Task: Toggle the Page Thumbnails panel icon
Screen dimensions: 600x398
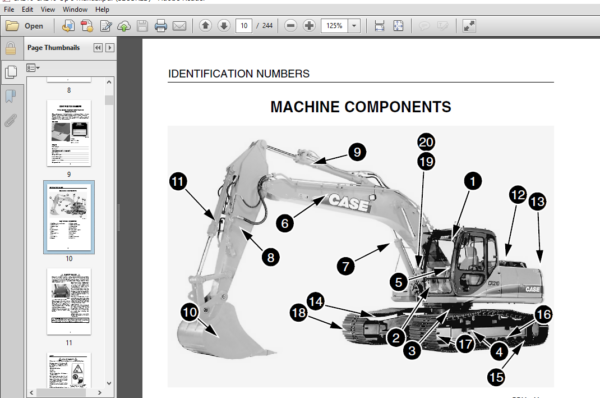Action: [x=11, y=72]
